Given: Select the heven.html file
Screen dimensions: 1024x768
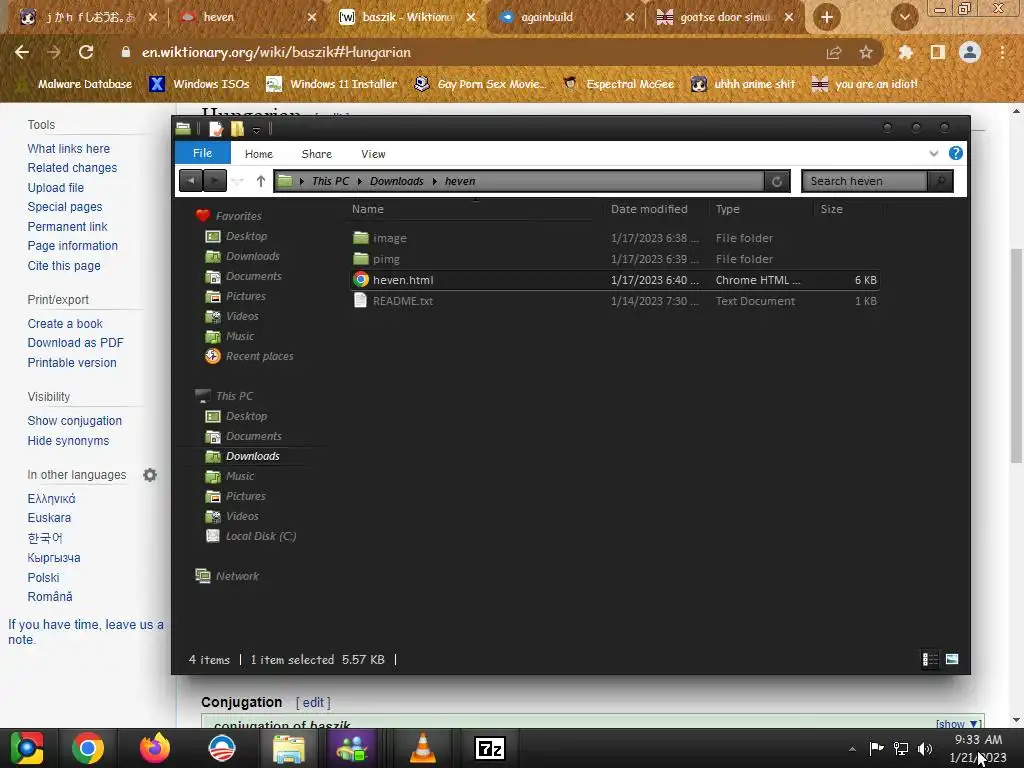Looking at the screenshot, I should click(614, 280).
